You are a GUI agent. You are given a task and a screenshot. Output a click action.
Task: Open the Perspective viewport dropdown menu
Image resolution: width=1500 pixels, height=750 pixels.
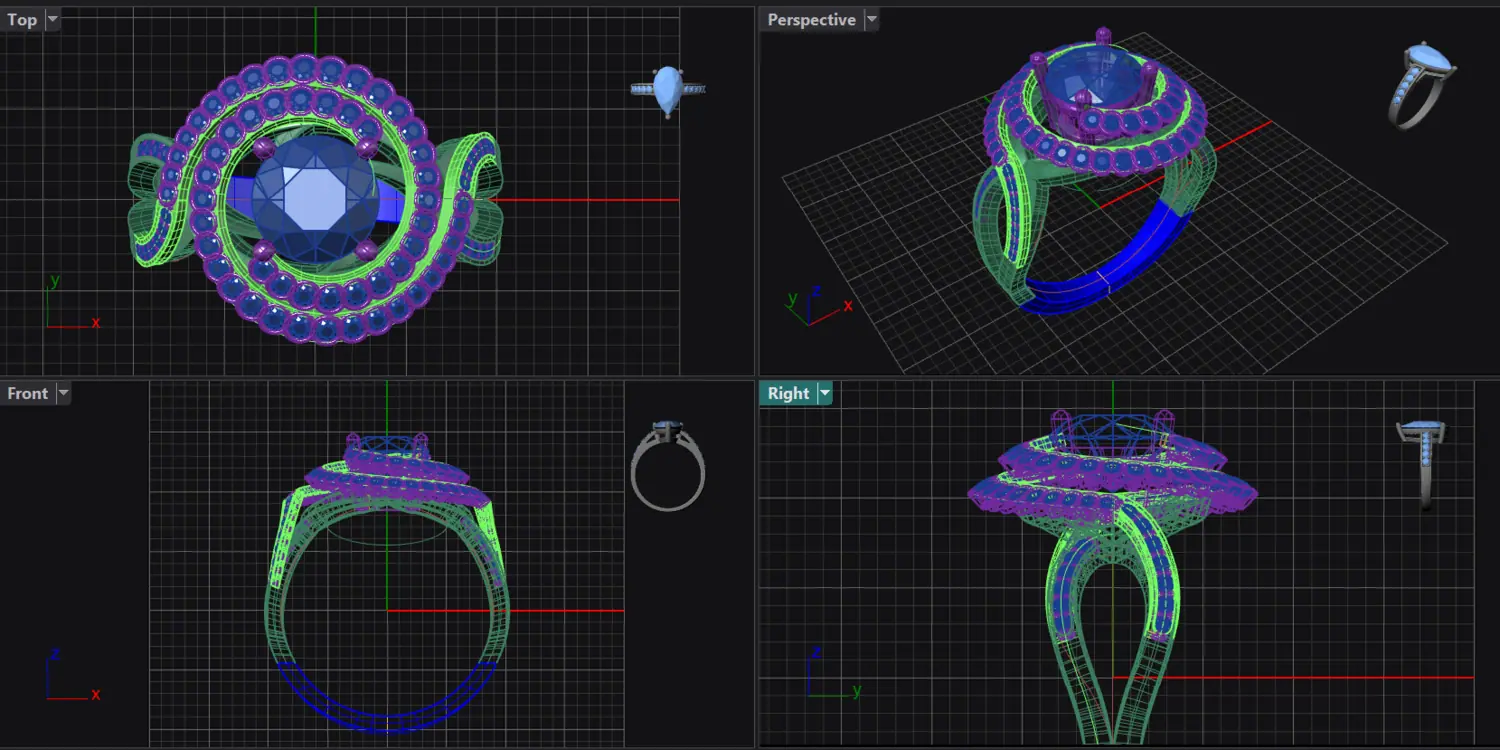coord(871,19)
